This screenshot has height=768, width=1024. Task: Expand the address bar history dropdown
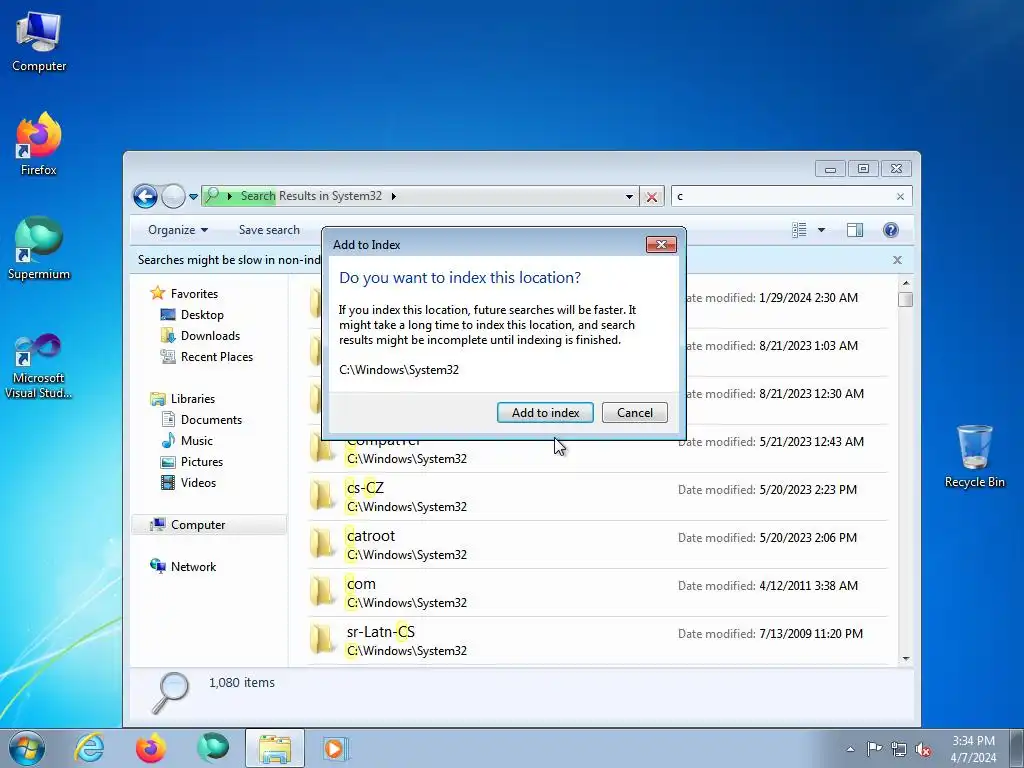tap(629, 197)
